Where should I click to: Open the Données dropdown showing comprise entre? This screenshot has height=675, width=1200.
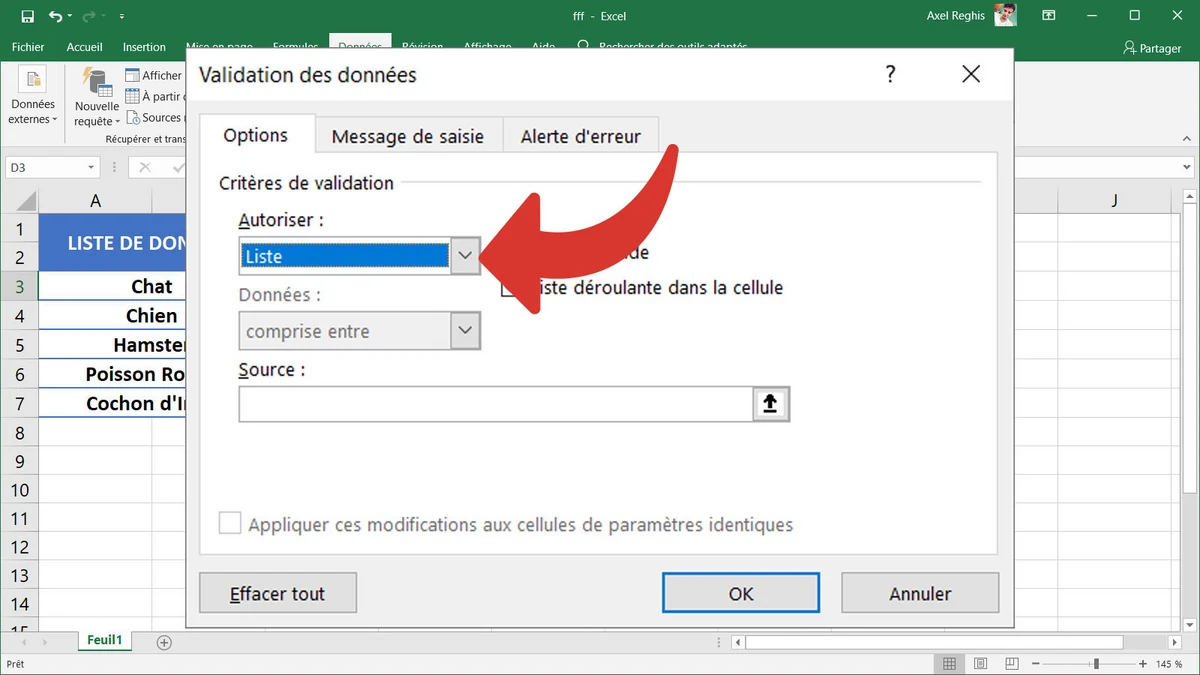click(x=463, y=330)
